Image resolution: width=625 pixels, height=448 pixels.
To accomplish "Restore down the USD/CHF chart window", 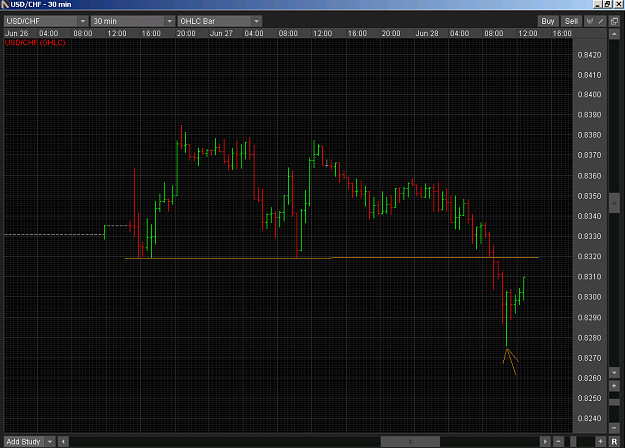I will (x=607, y=4).
